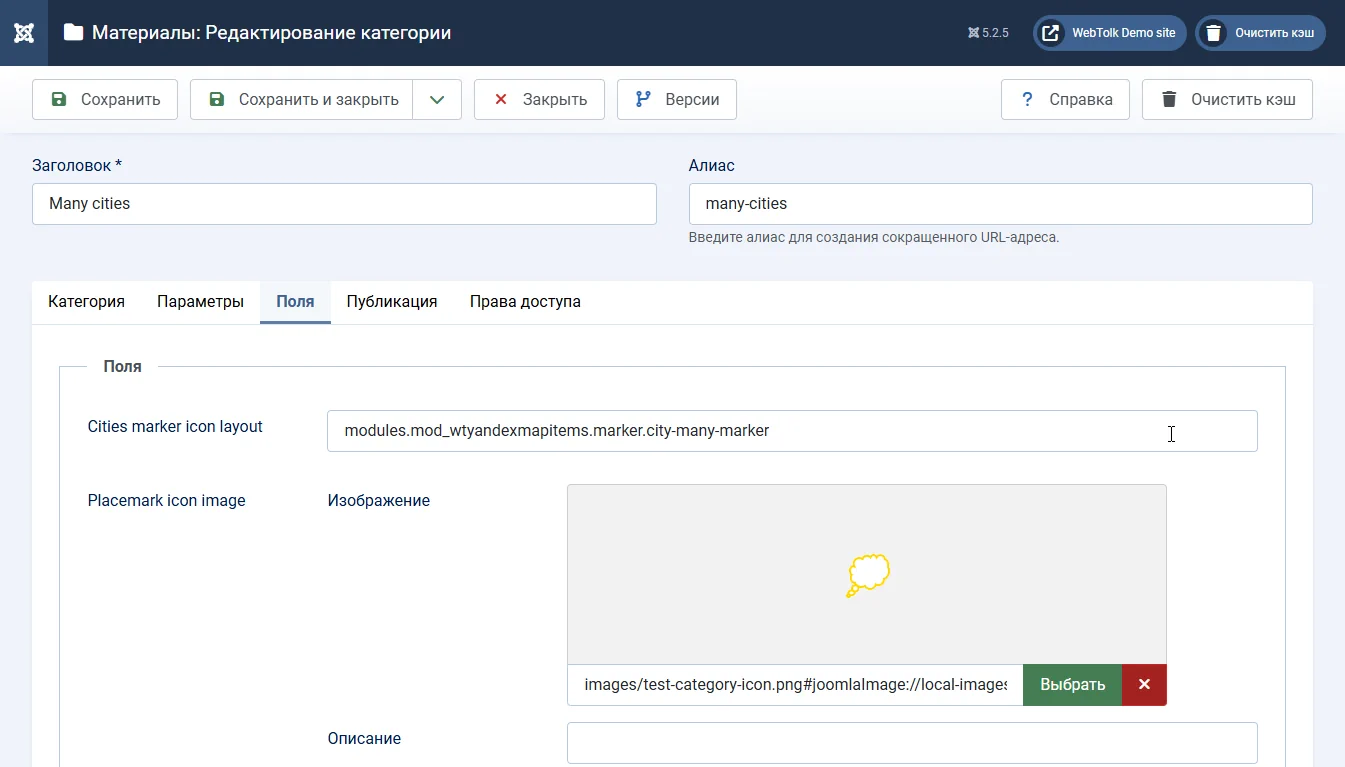Focus the Алиас field many-cities

[1001, 204]
